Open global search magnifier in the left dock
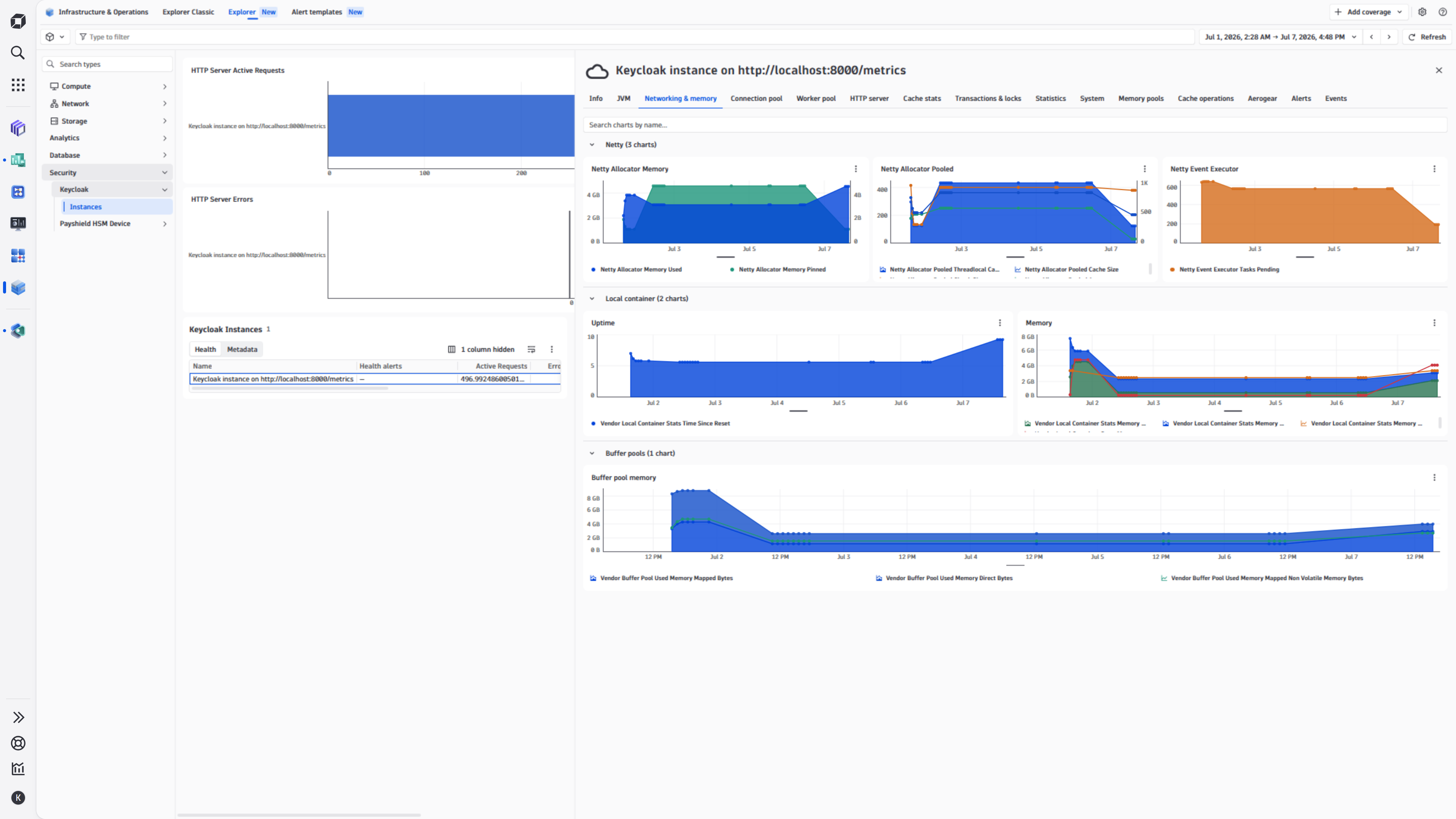This screenshot has width=1456, height=819. pyautogui.click(x=18, y=53)
